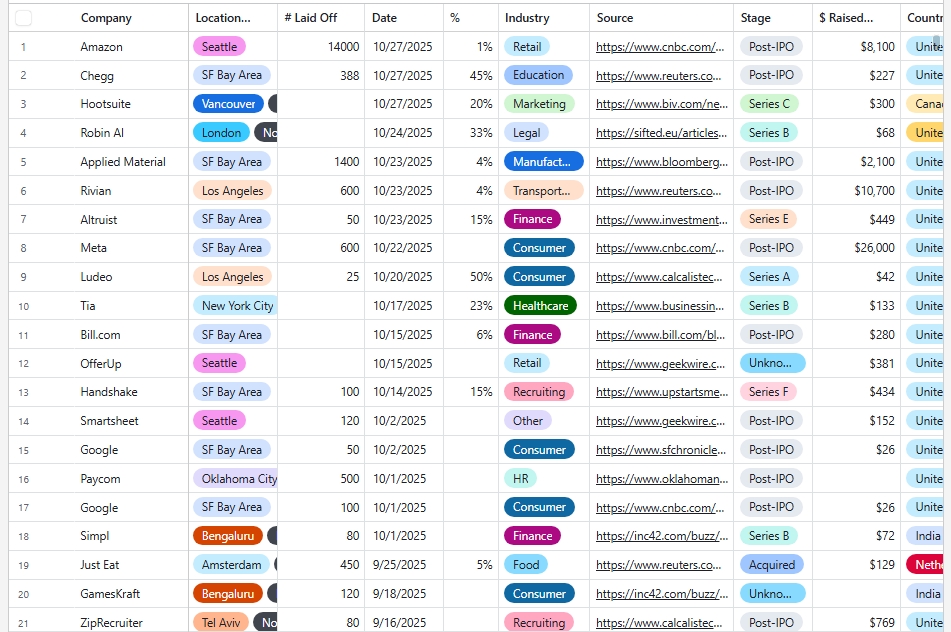The image size is (951, 632).
Task: Select the Series E stage tag for Altruist
Action: [x=768, y=219]
